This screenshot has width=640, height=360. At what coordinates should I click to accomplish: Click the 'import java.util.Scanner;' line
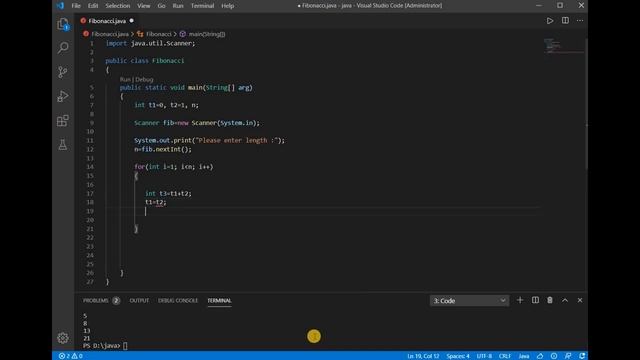tap(151, 43)
